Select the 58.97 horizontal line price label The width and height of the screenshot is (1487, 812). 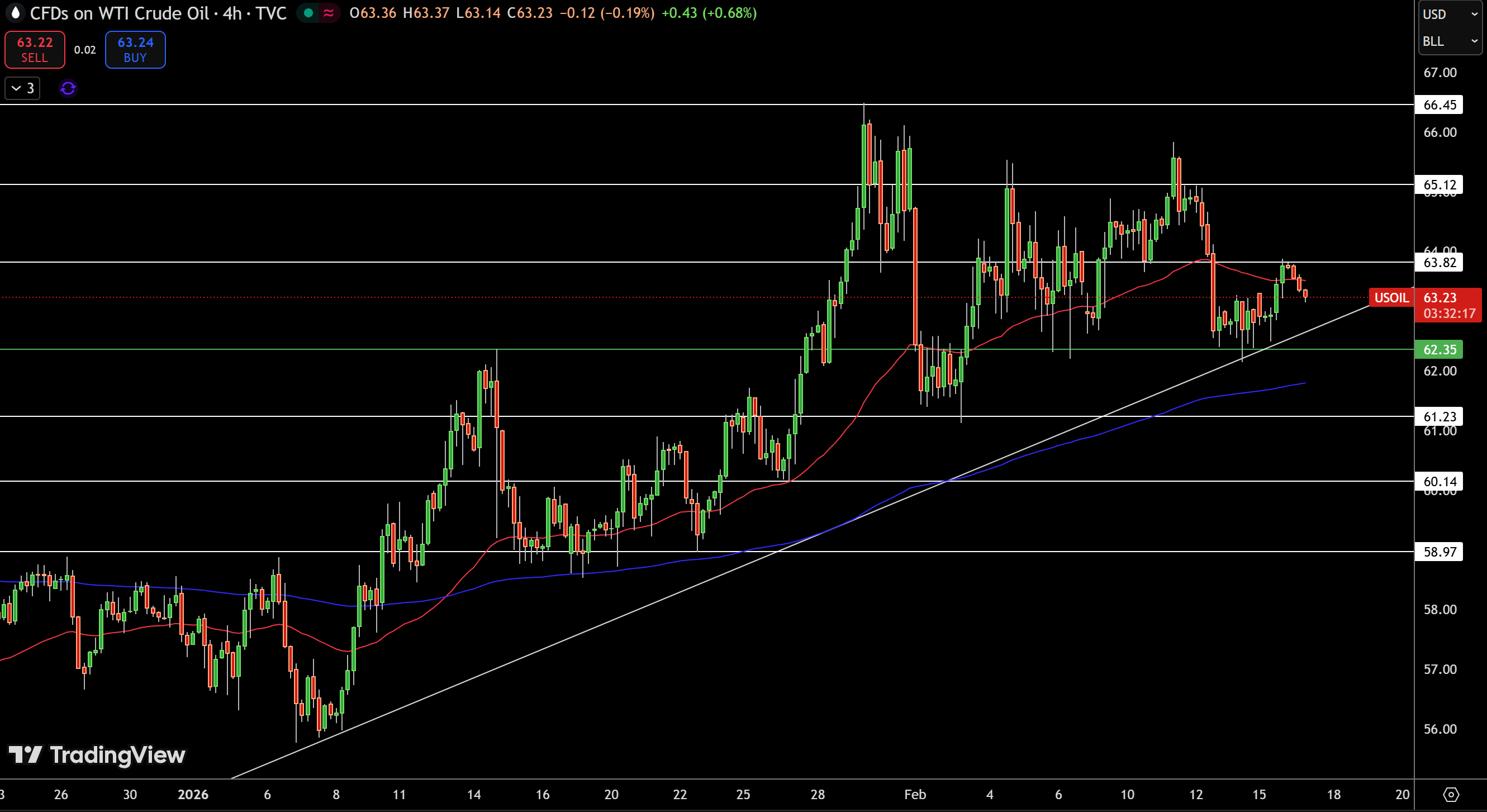point(1439,552)
